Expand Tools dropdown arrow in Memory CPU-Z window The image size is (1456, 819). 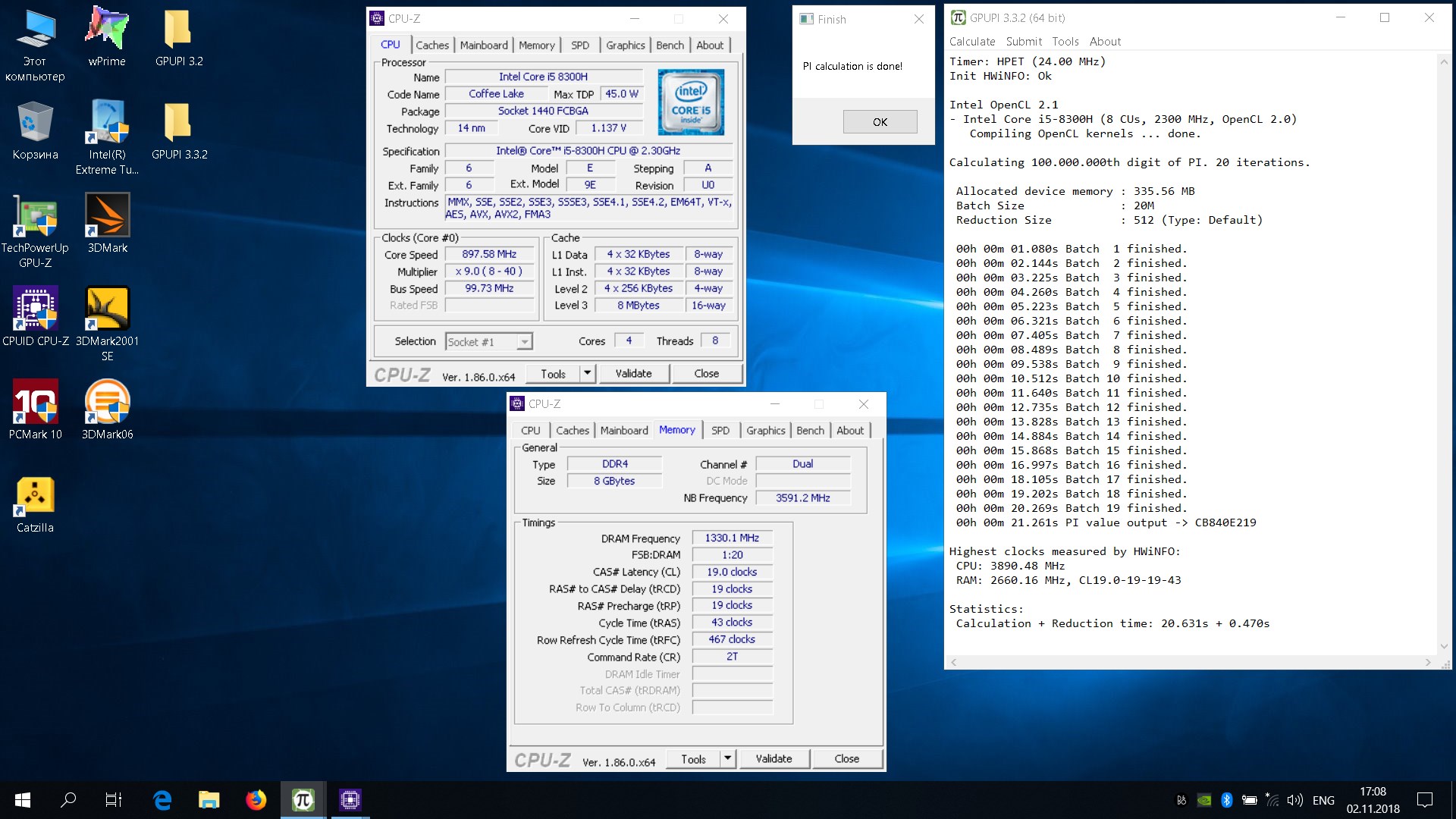click(x=727, y=758)
